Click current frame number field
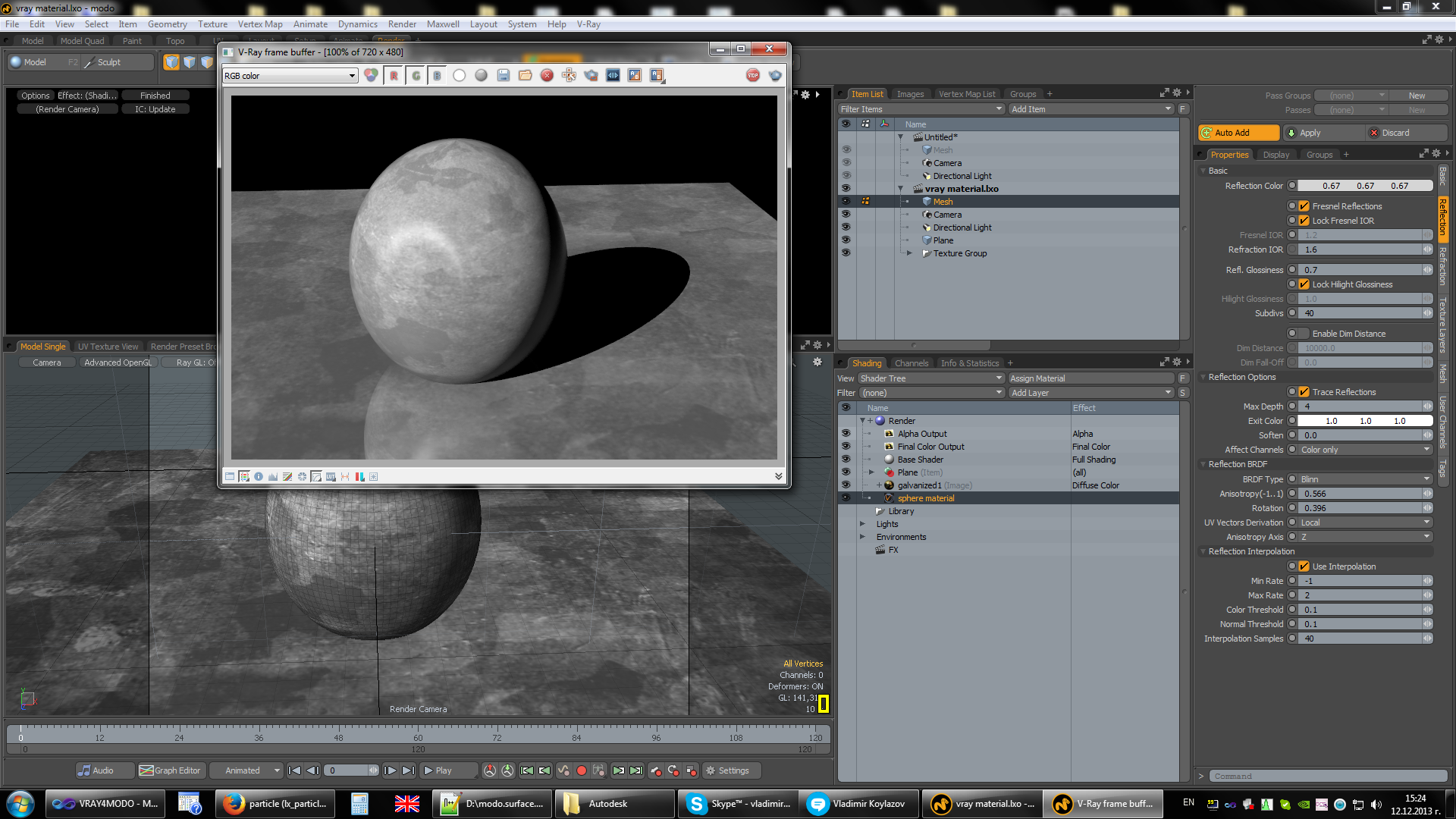The height and width of the screenshot is (819, 1456). (350, 770)
